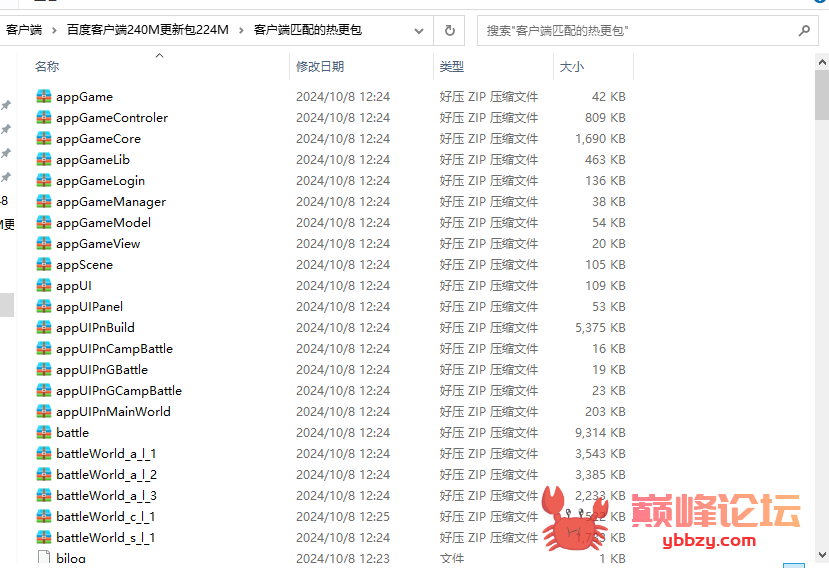Click the battleWorld_a_l_2 zip icon
Screen dimensions: 829x568
[44, 474]
